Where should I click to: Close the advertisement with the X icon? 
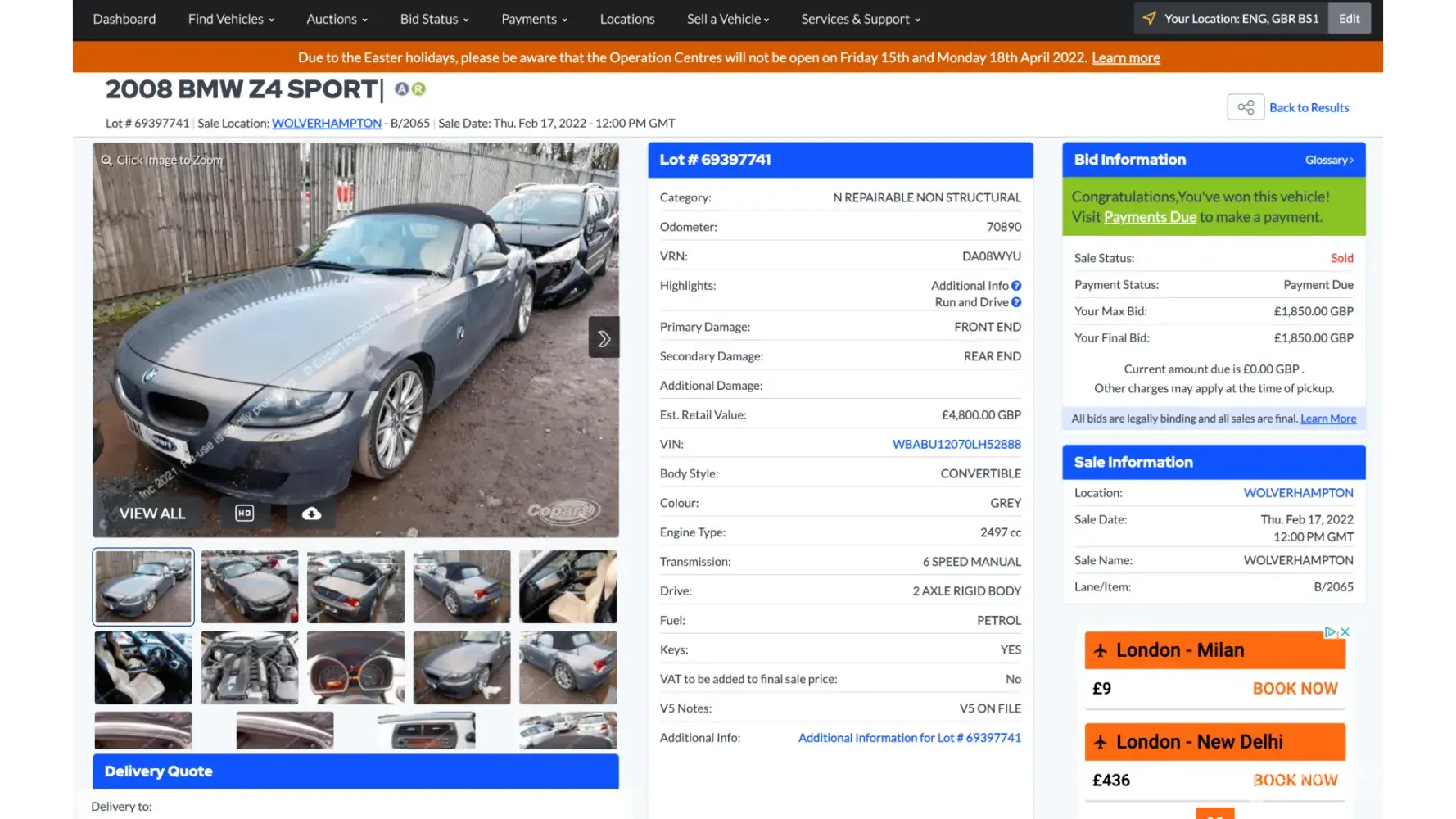point(1345,632)
